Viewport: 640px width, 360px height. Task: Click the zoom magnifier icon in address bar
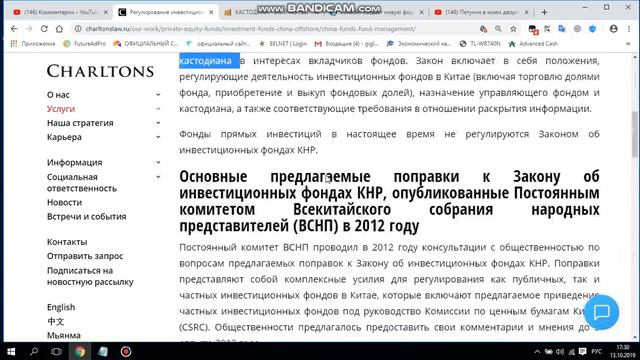click(x=498, y=29)
